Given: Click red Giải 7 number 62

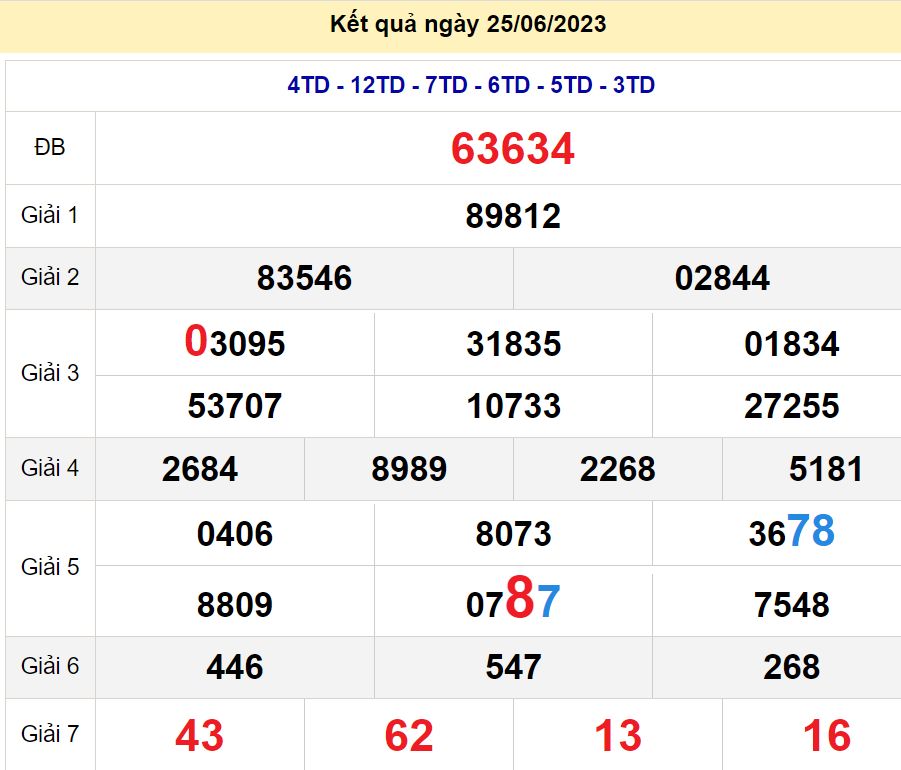Looking at the screenshot, I should pyautogui.click(x=409, y=736).
